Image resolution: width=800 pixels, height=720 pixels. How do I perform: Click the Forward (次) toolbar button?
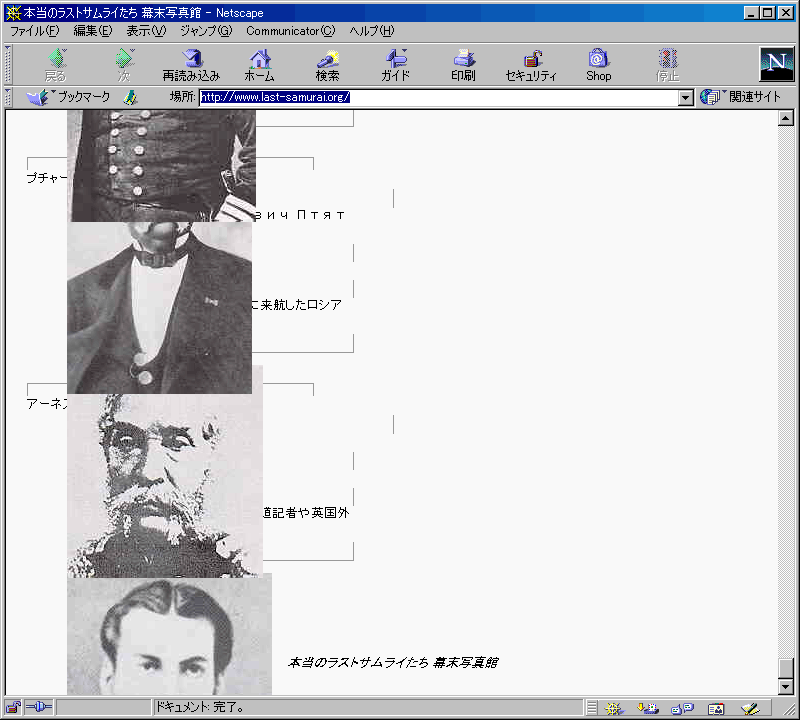[x=124, y=65]
